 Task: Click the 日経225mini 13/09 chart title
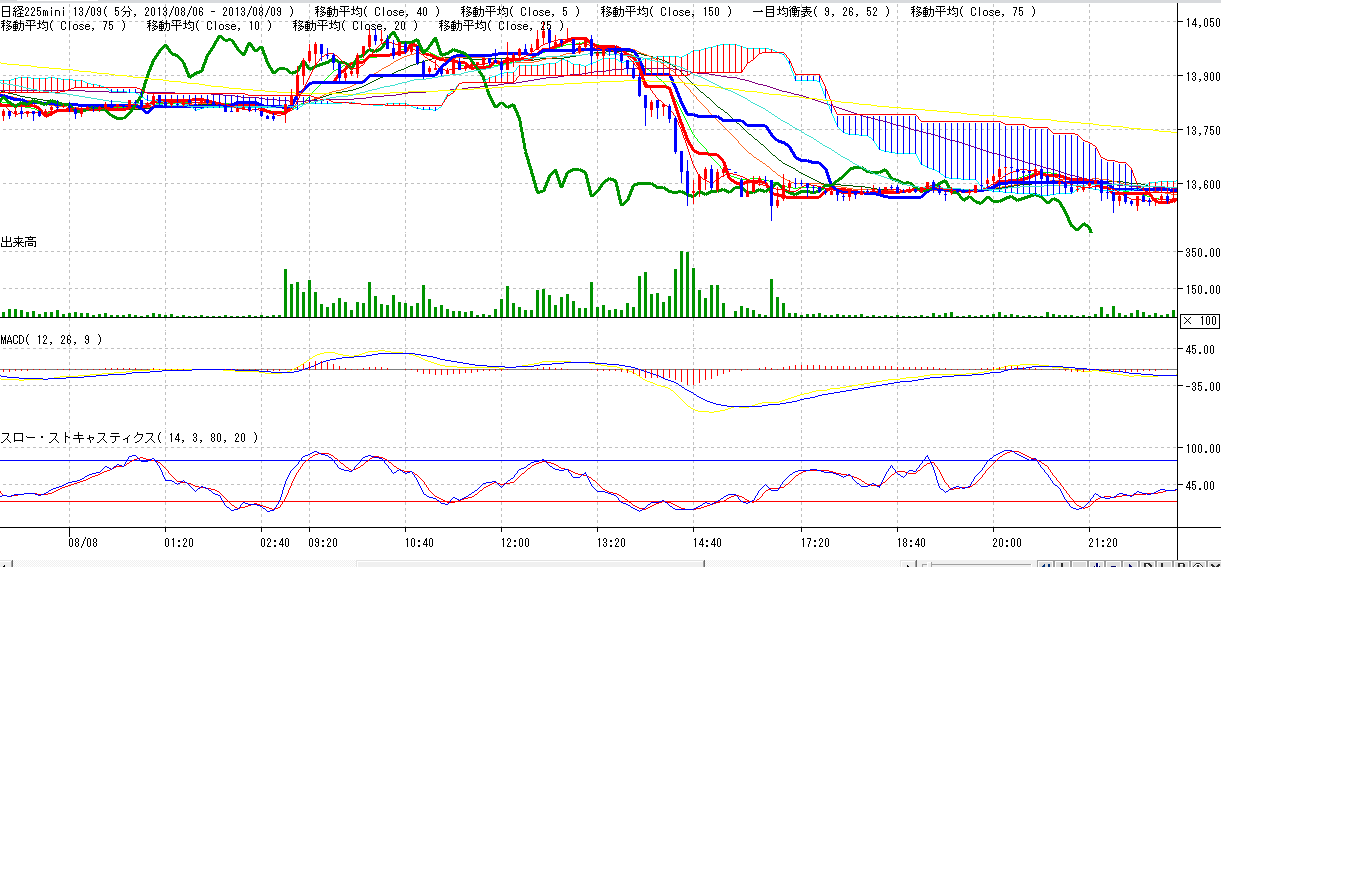point(57,12)
